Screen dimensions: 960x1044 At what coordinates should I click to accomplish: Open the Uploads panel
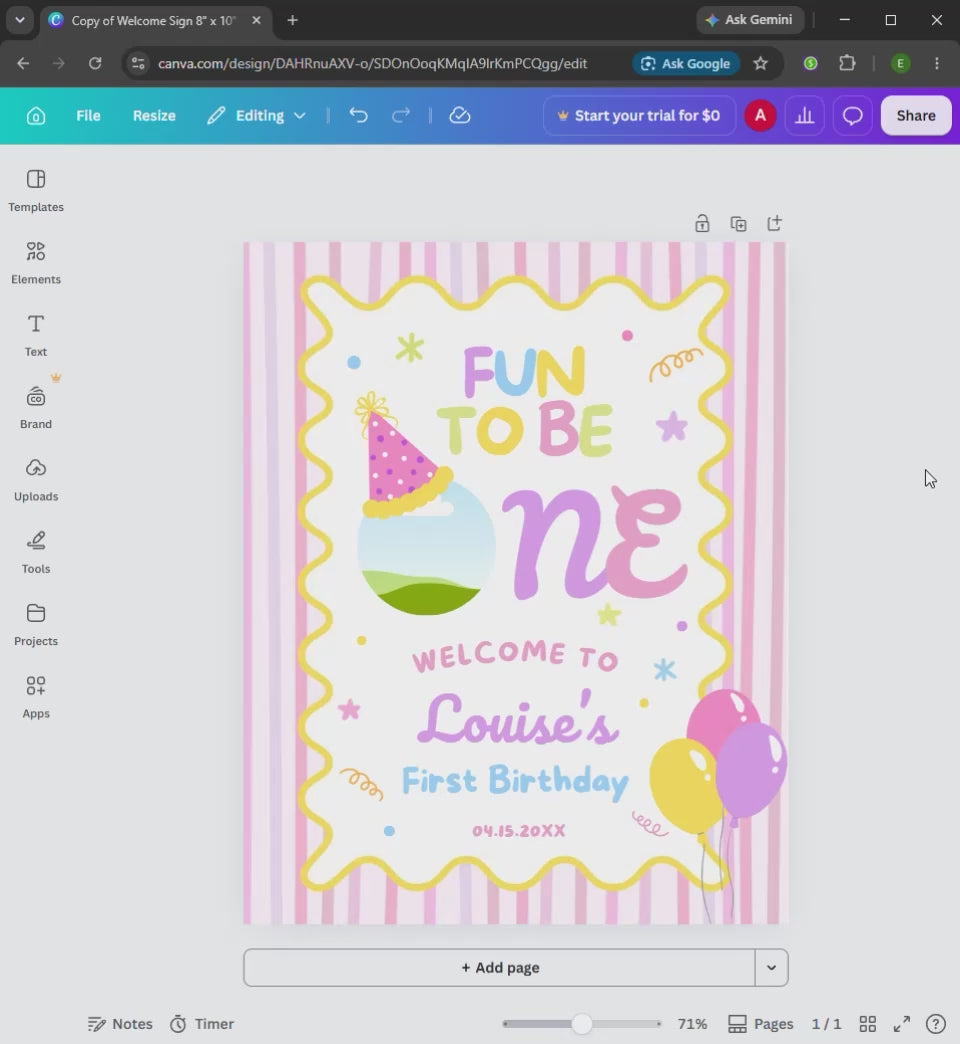36,480
